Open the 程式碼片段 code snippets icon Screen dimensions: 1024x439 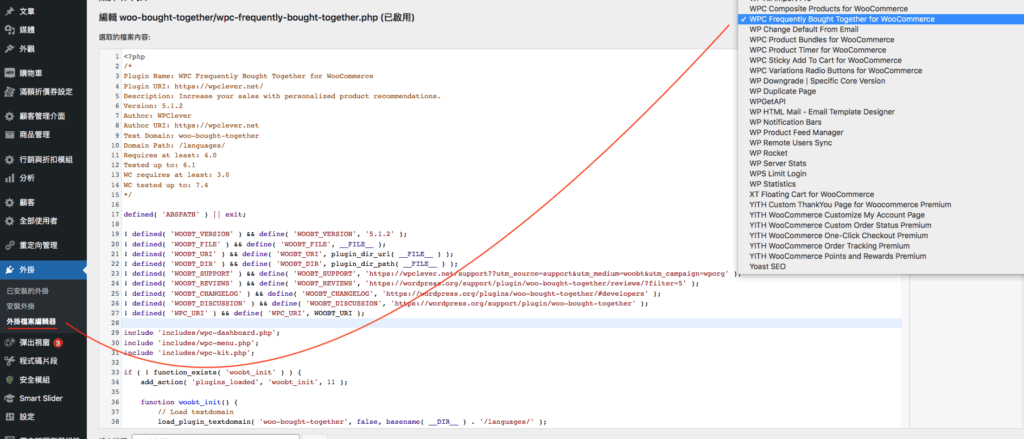coord(9,361)
